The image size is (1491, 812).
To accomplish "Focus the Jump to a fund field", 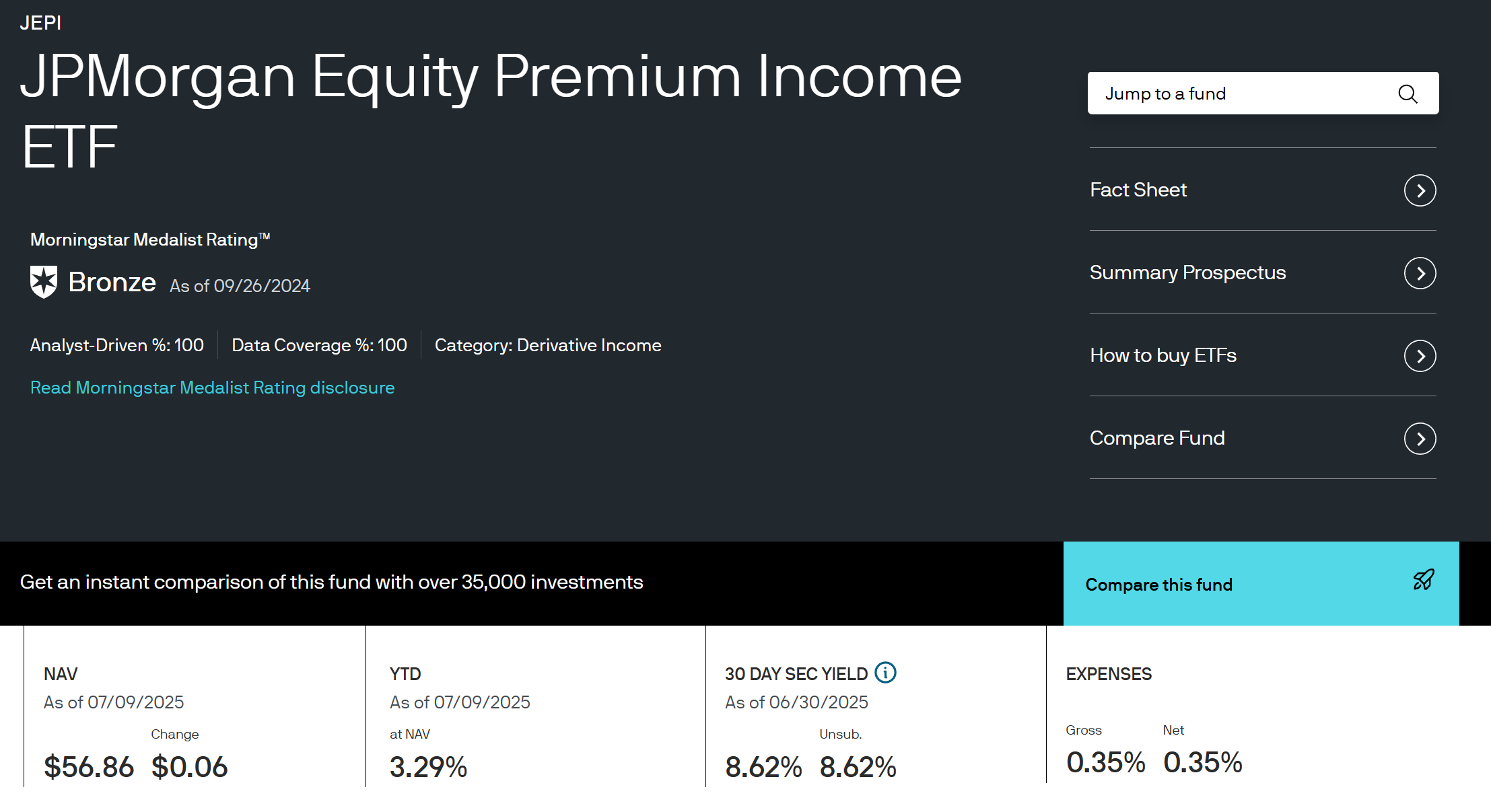I will 1263,94.
